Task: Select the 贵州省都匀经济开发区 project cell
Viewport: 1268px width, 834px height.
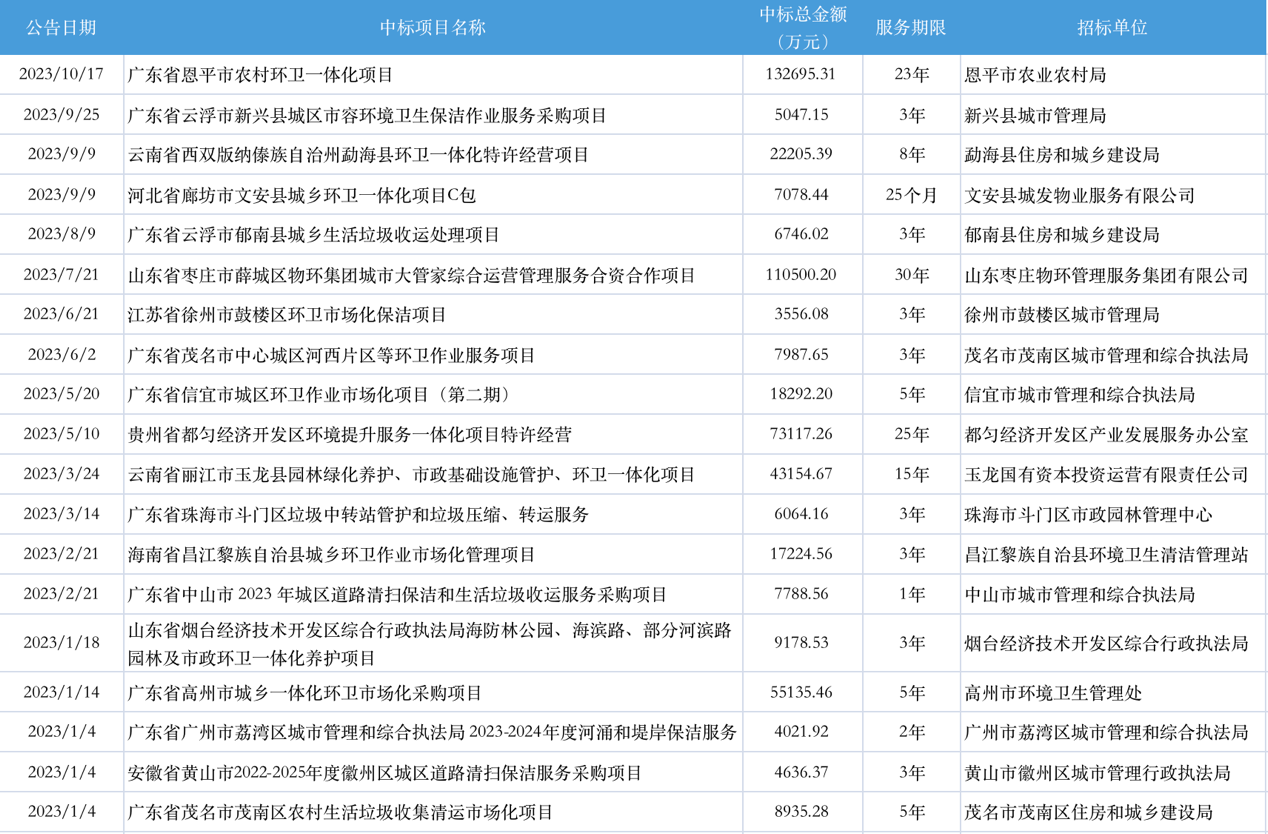Action: tap(350, 435)
